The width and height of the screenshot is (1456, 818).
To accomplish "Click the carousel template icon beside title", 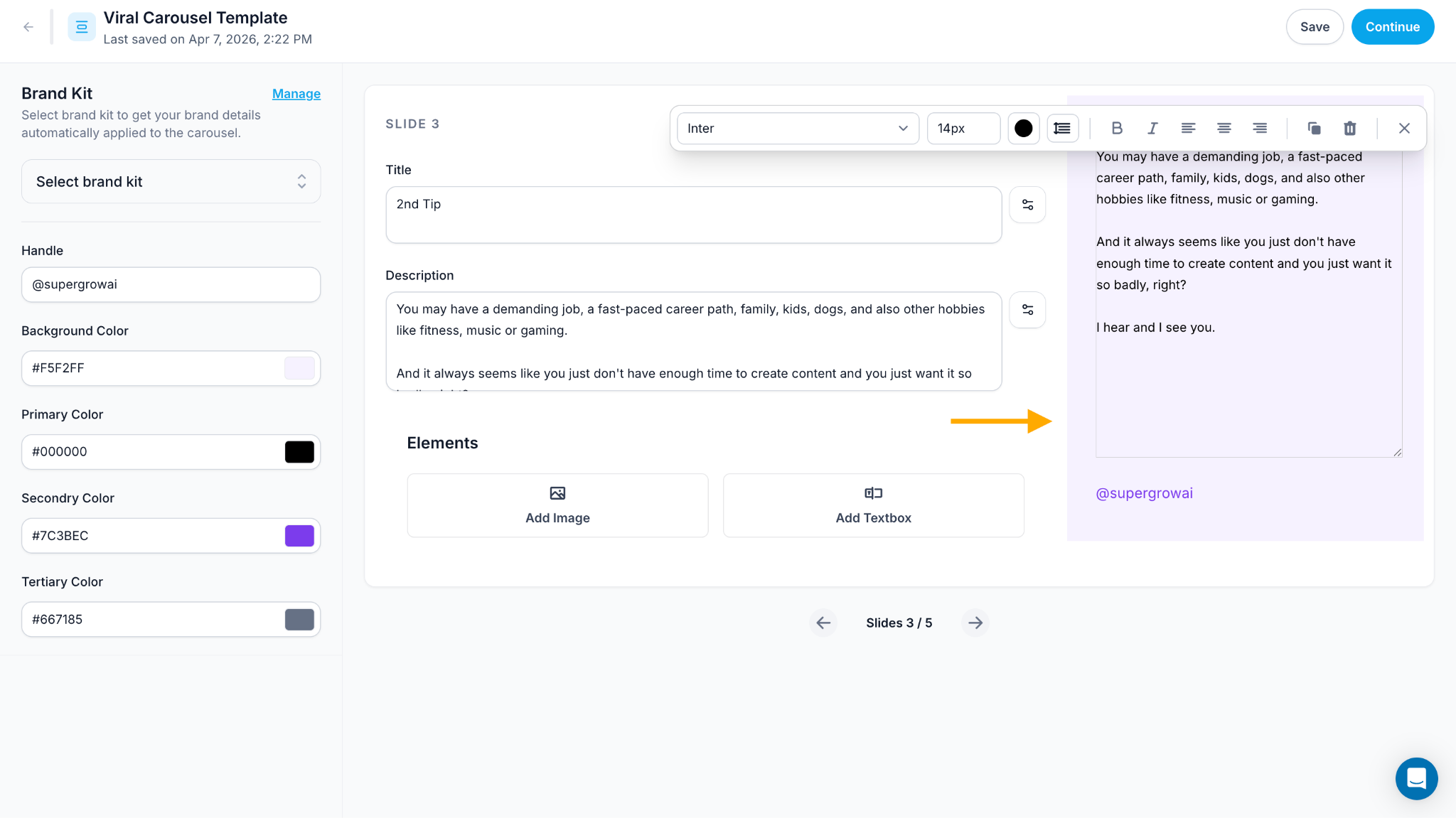I will pyautogui.click(x=82, y=27).
